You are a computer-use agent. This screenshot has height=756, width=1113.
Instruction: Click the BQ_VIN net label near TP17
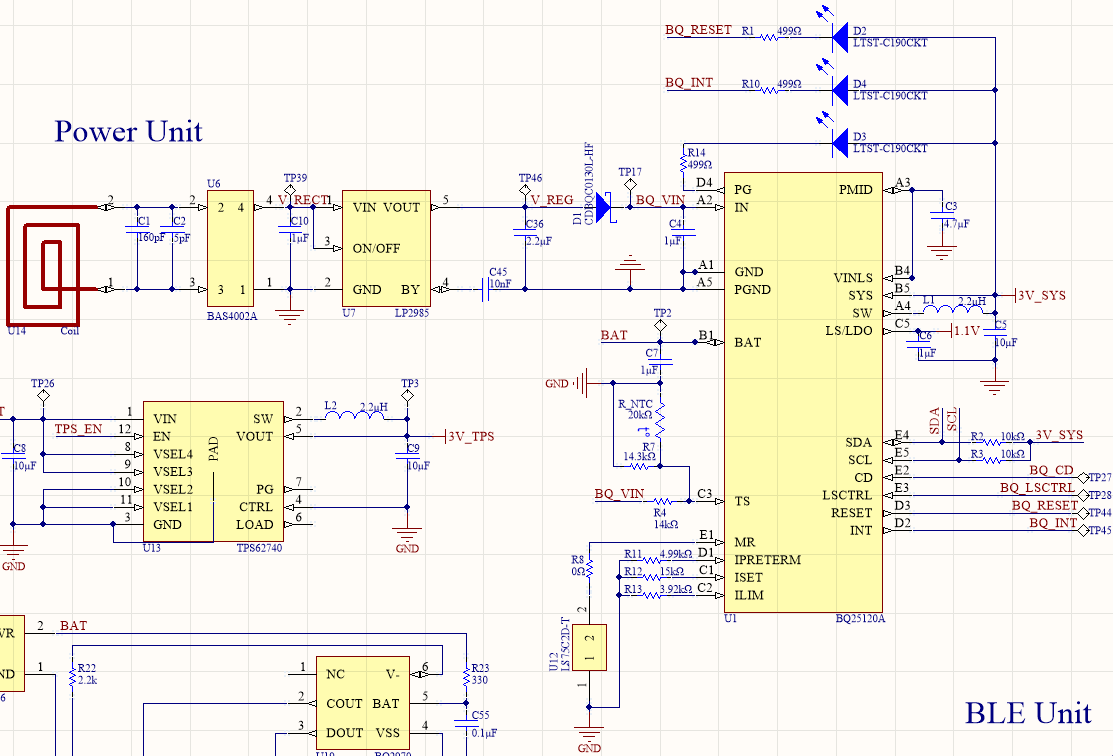pyautogui.click(x=660, y=200)
